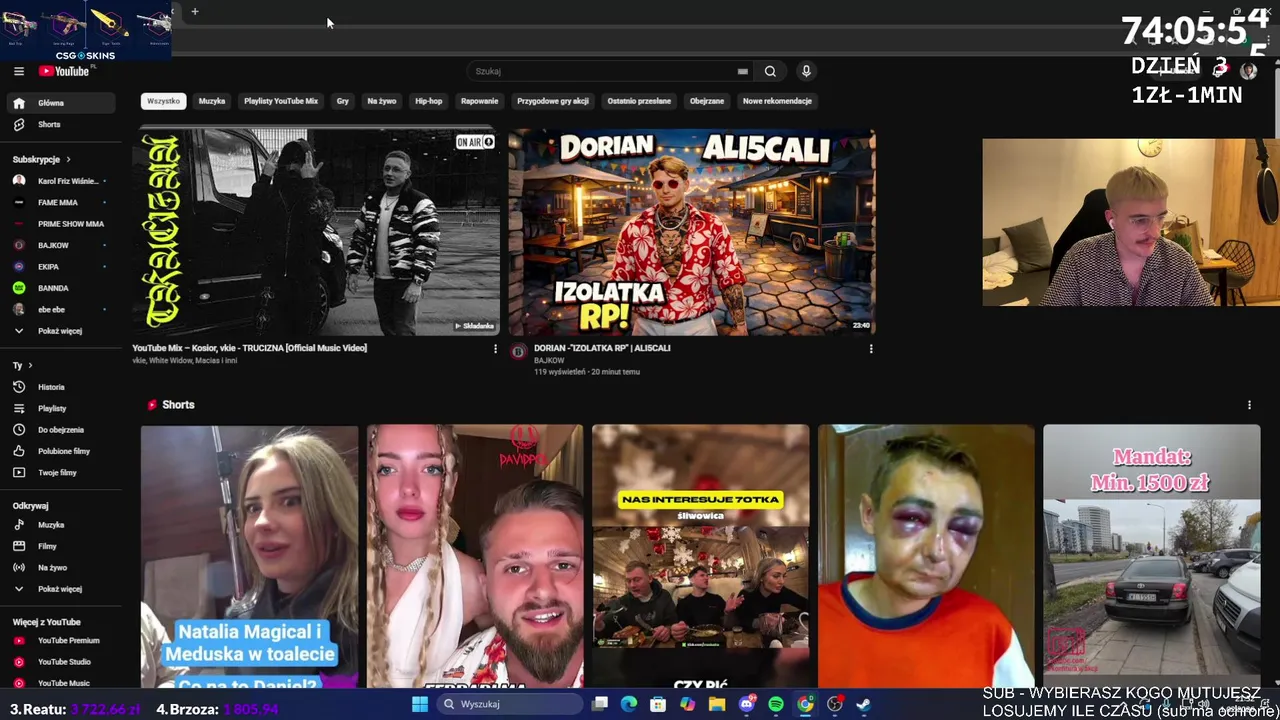1280x720 pixels.
Task: Select the Rapowanie filter chip
Action: [x=480, y=101]
